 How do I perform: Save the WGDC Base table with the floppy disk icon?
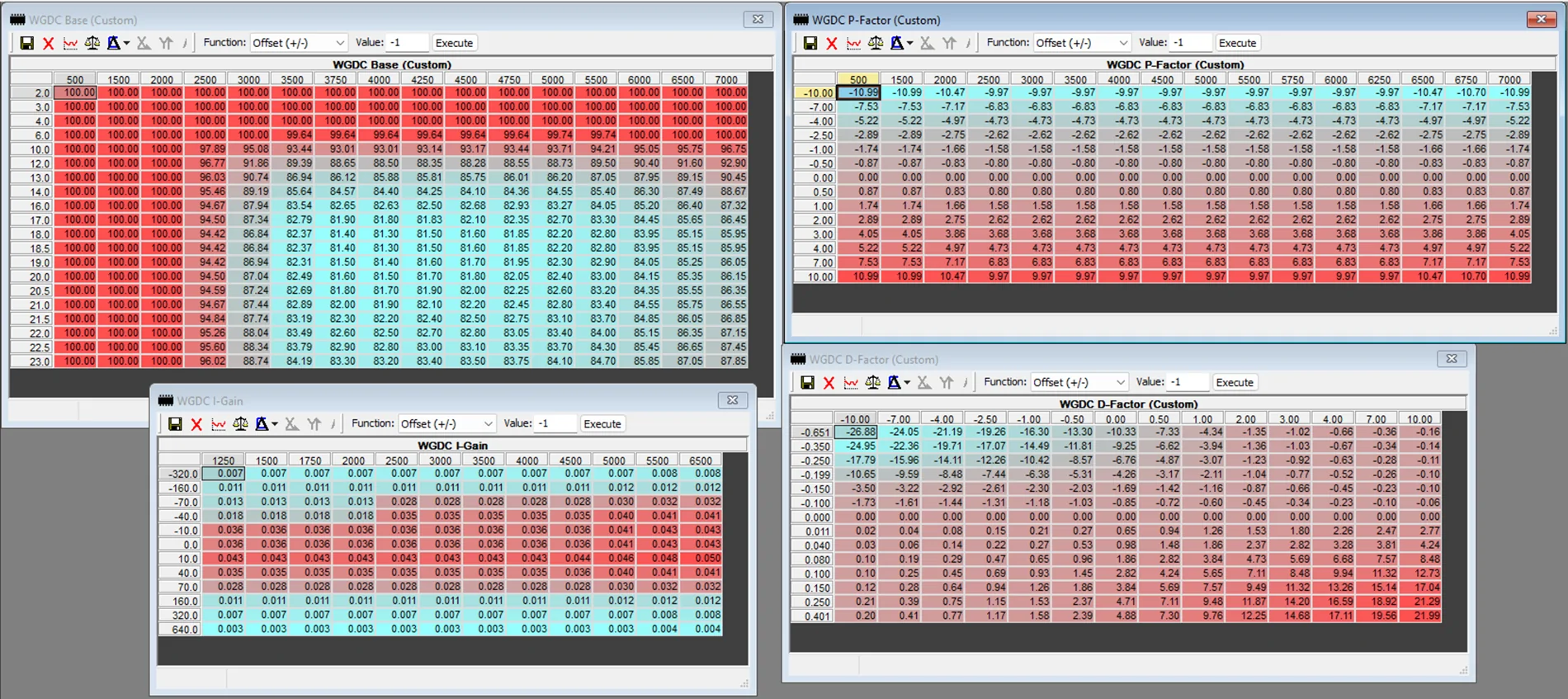27,43
